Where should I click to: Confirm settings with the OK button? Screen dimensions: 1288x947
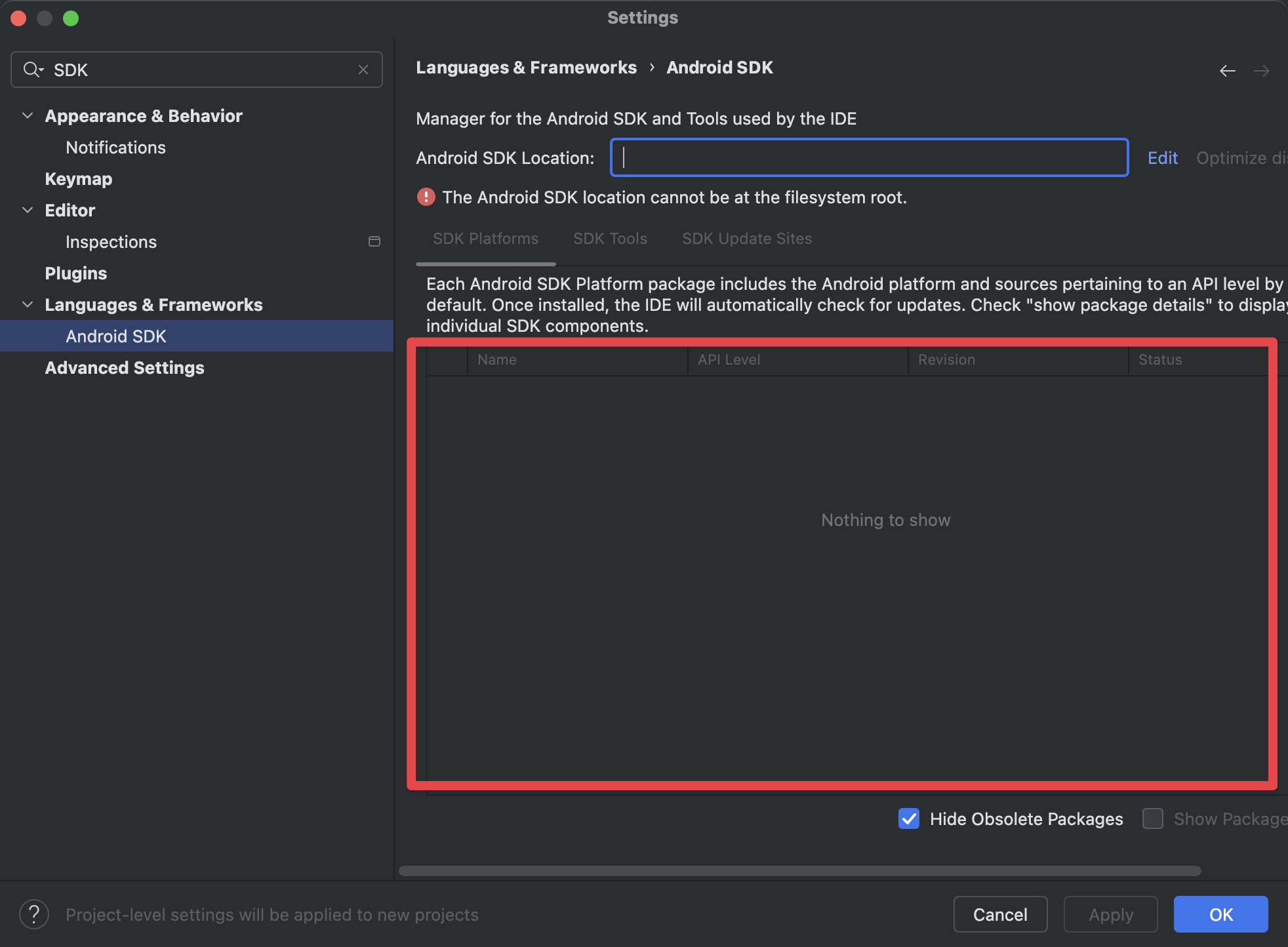pyautogui.click(x=1220, y=914)
